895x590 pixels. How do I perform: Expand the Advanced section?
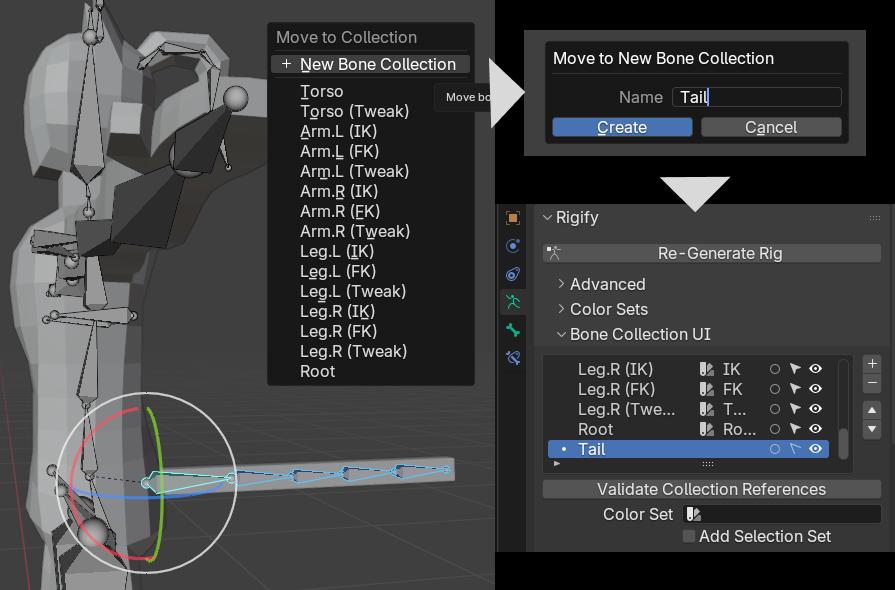(x=606, y=284)
